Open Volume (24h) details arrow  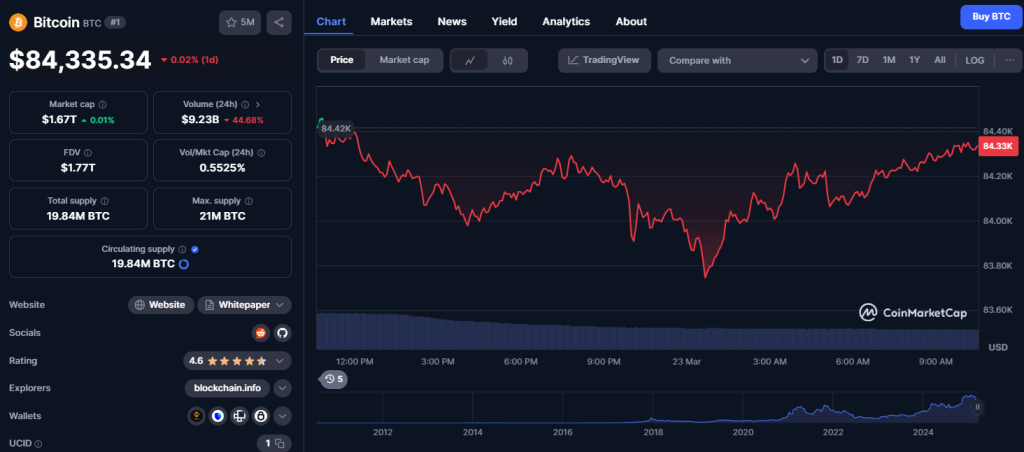tap(258, 105)
